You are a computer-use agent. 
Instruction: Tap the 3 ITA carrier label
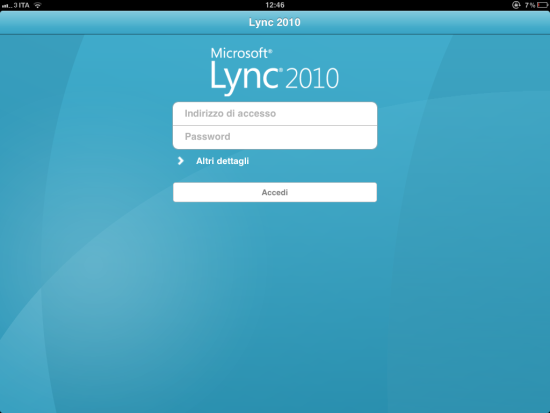click(22, 5)
